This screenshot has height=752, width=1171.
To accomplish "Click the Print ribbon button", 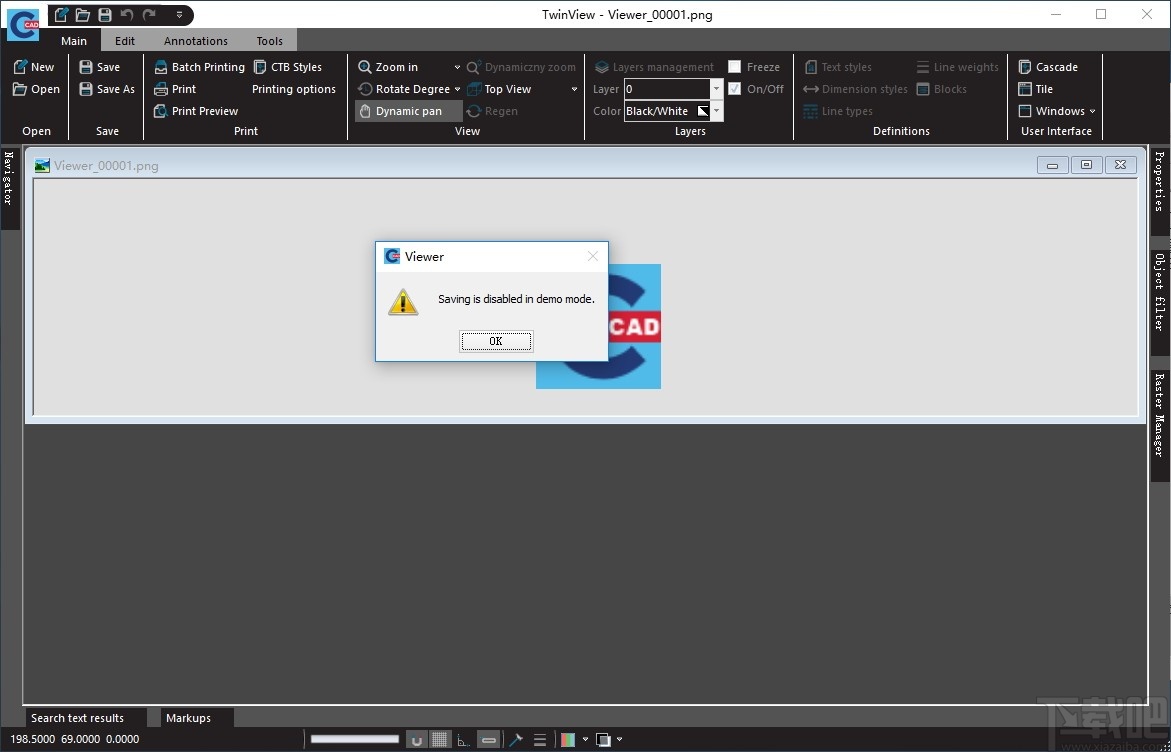I will (175, 89).
